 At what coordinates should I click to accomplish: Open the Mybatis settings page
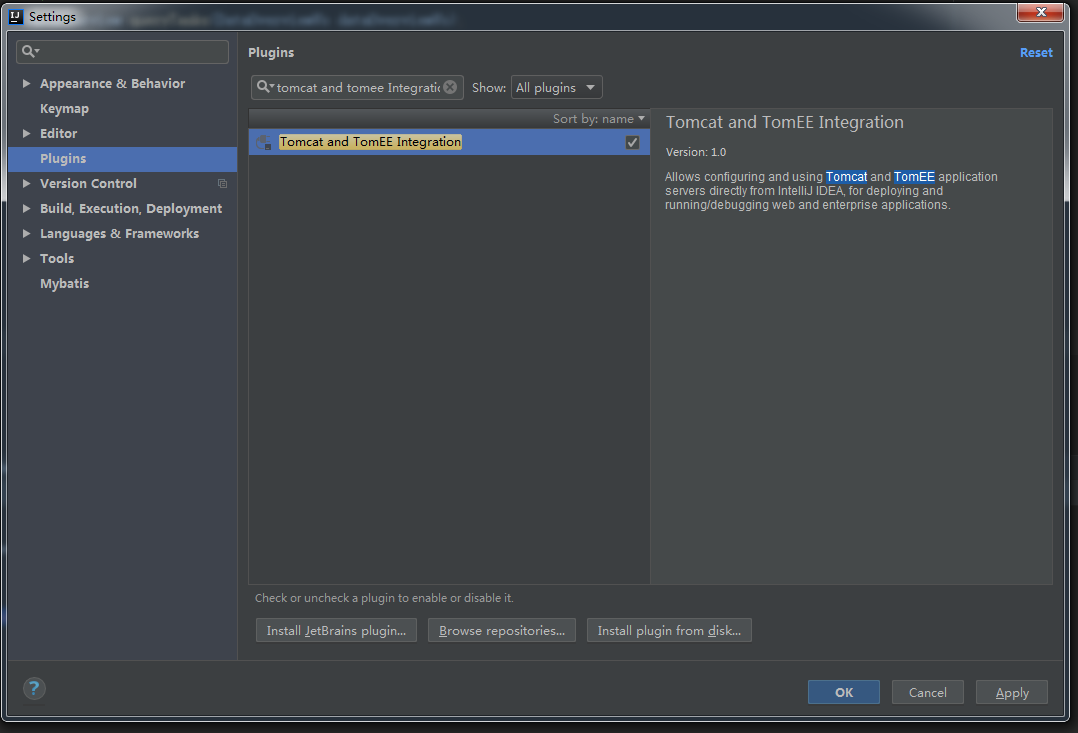[x=64, y=283]
